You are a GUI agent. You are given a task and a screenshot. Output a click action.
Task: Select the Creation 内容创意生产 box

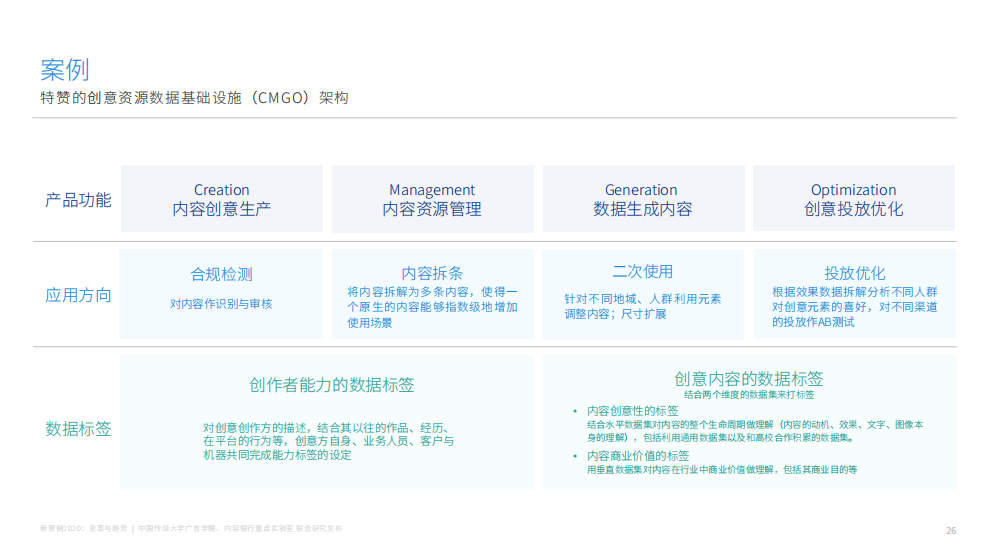tap(222, 199)
